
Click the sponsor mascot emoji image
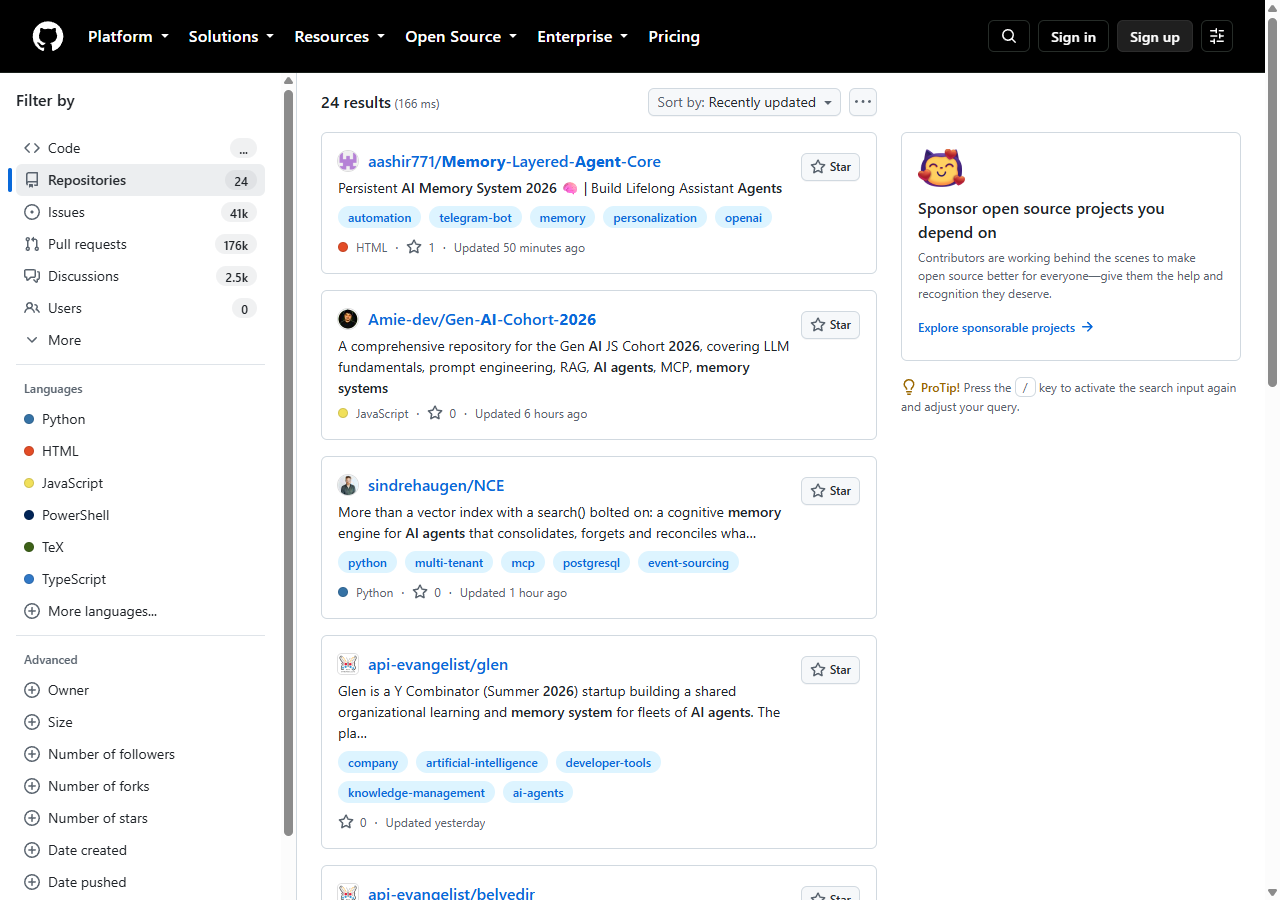tap(941, 168)
